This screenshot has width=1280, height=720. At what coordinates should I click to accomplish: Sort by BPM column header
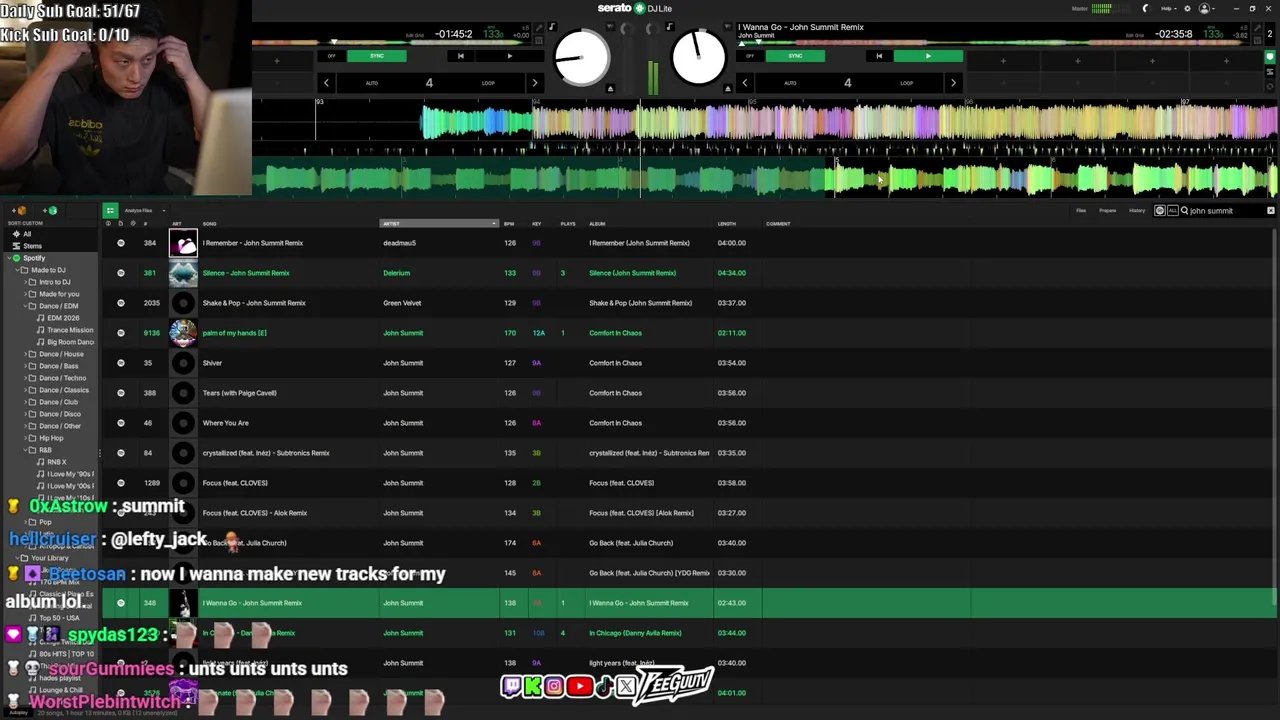509,224
